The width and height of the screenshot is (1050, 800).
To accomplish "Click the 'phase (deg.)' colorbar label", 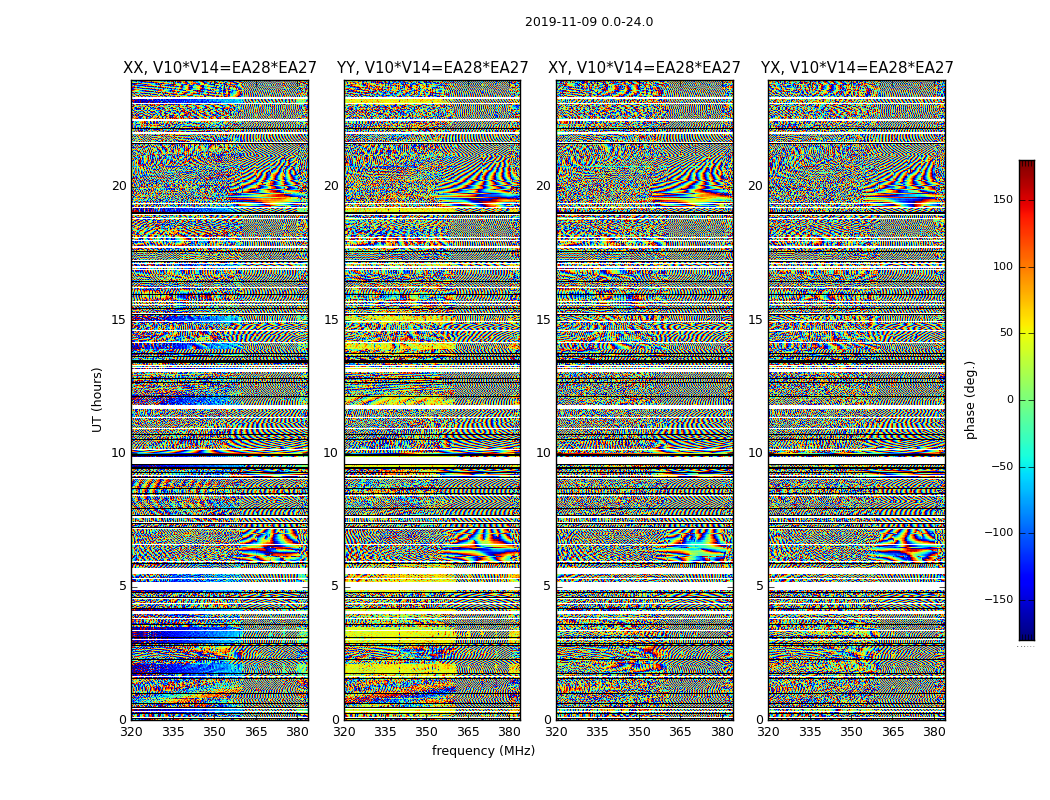I will coord(970,400).
